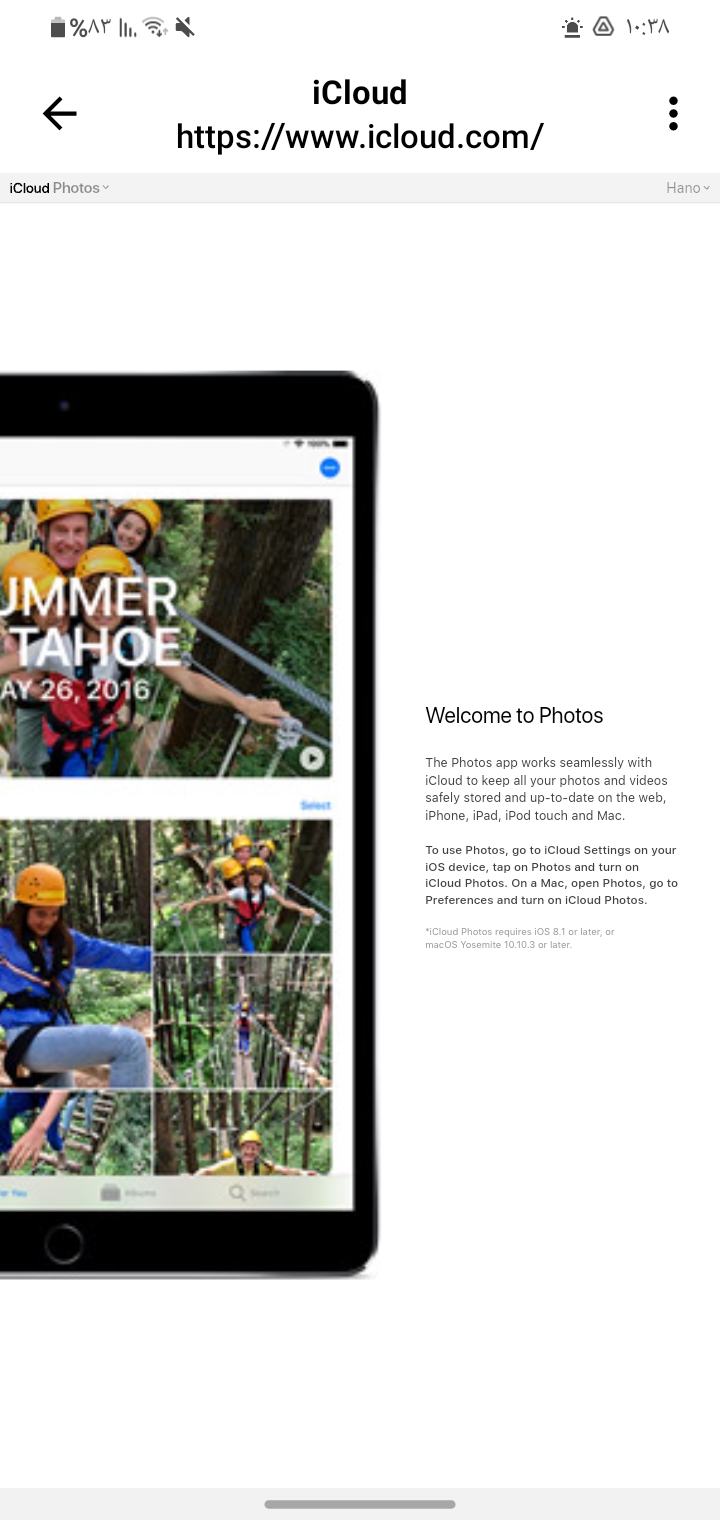720x1520 pixels.
Task: Tap the blue more button on iPad
Action: 329,468
